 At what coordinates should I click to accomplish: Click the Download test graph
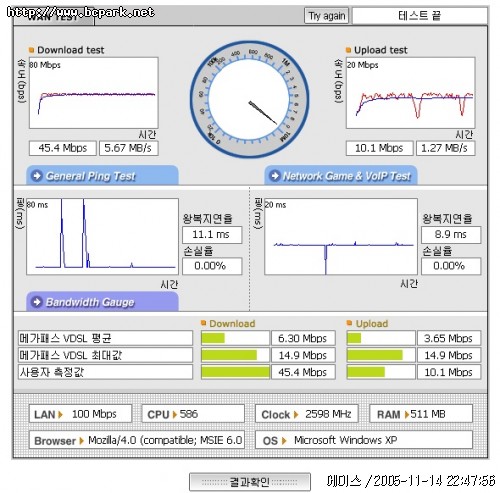click(94, 93)
